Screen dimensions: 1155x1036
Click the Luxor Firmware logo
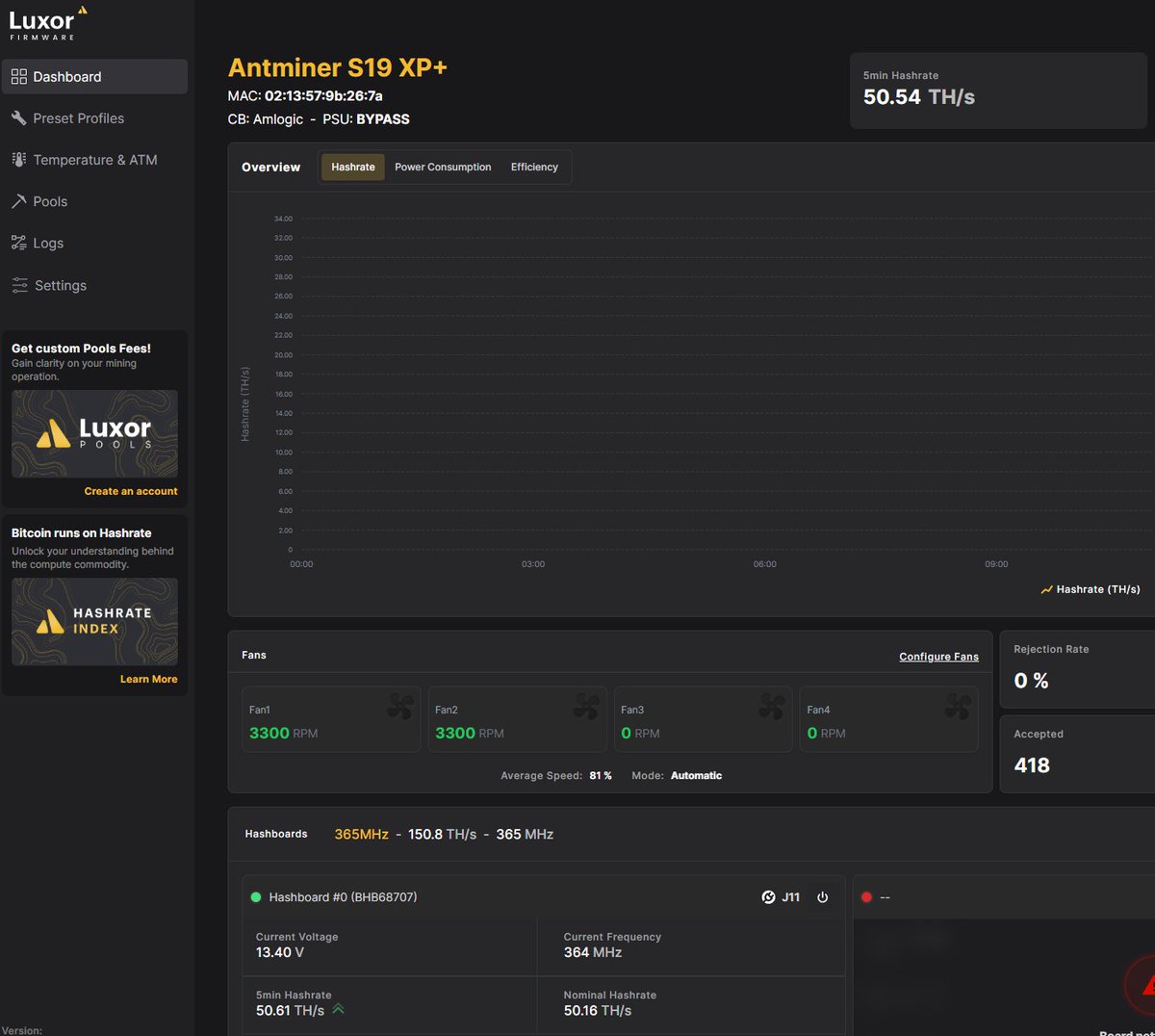point(48,23)
